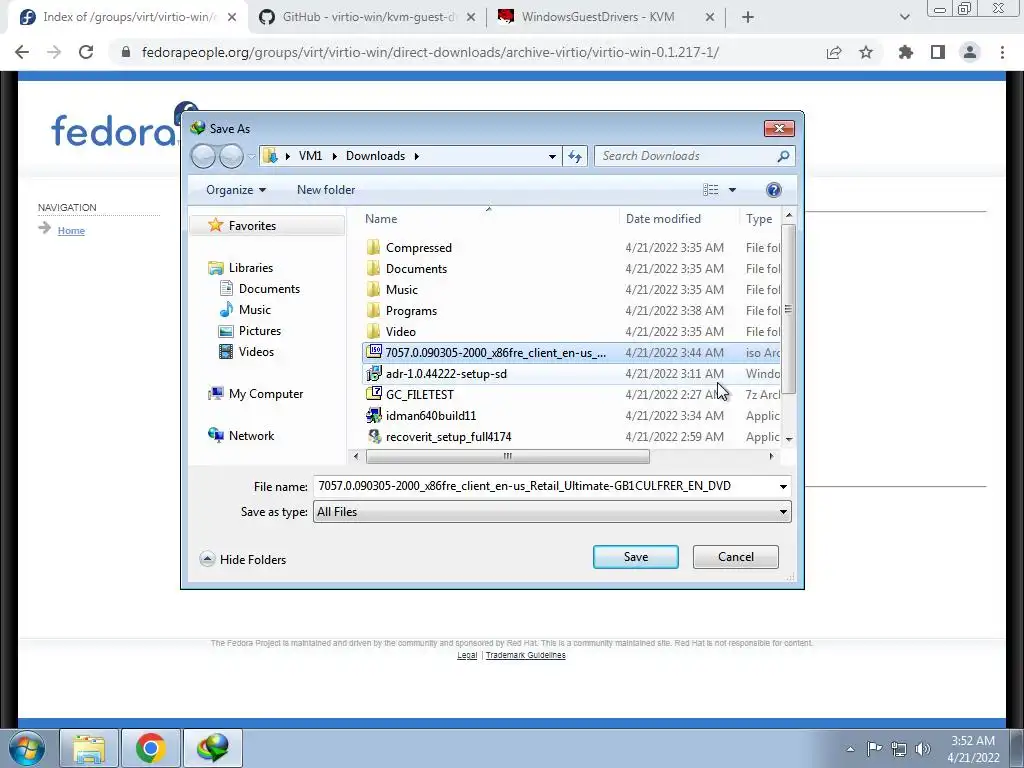Click VM1 in the address breadcrumb
1024x768 pixels.
310,156
